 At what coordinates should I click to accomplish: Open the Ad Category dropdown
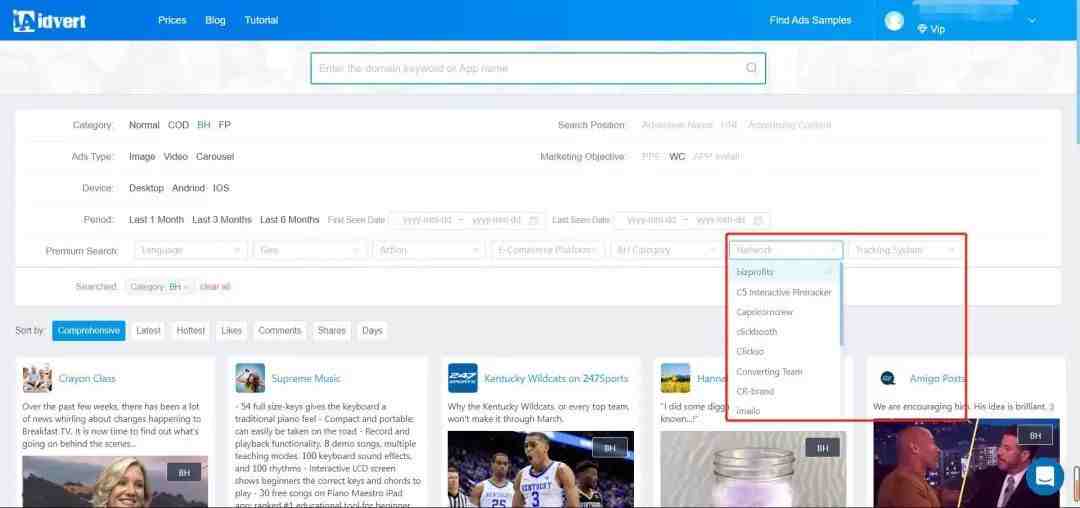point(667,251)
